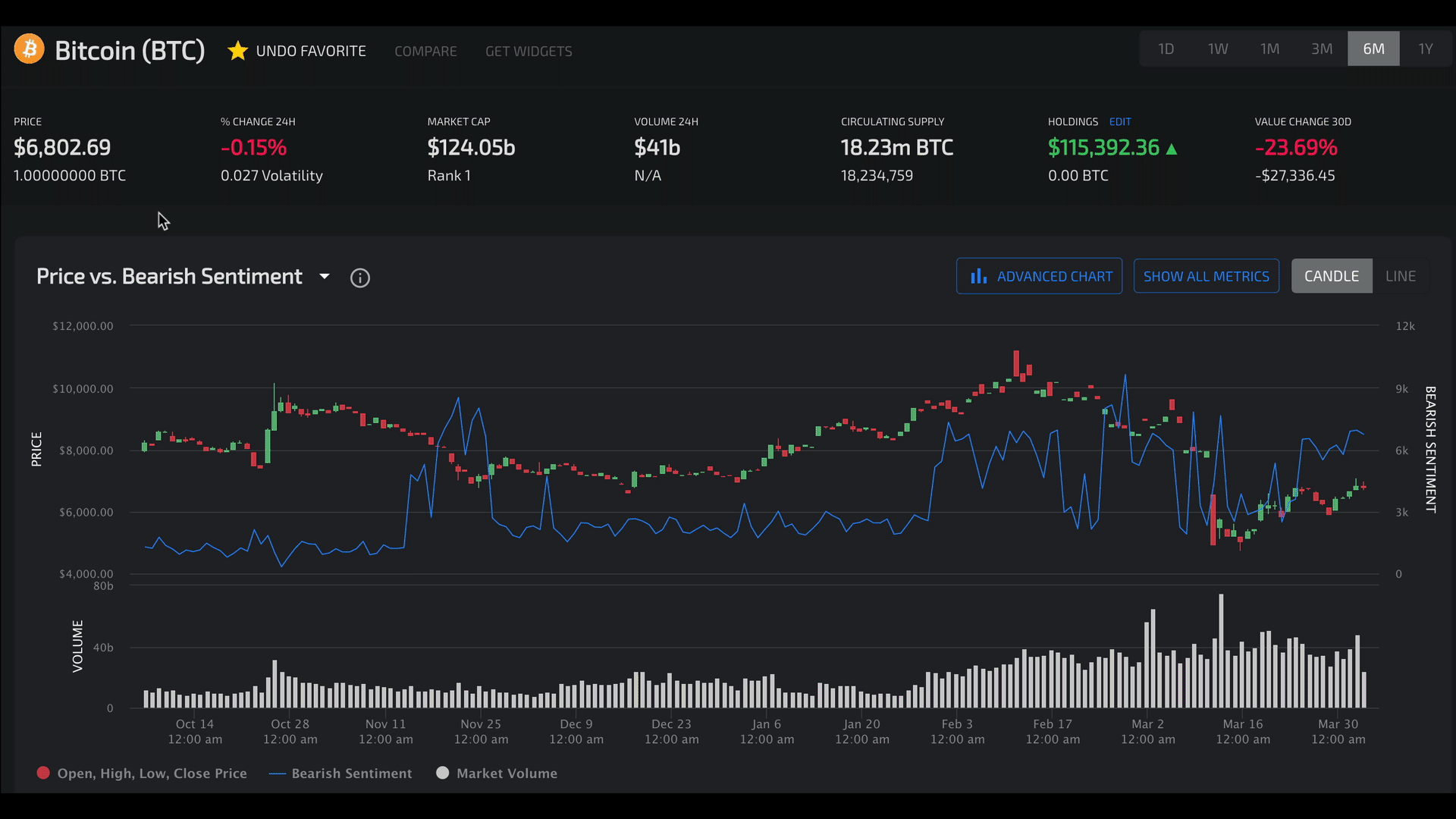Select the 1Y time range
Screen dimensions: 1456x819
pos(1426,49)
